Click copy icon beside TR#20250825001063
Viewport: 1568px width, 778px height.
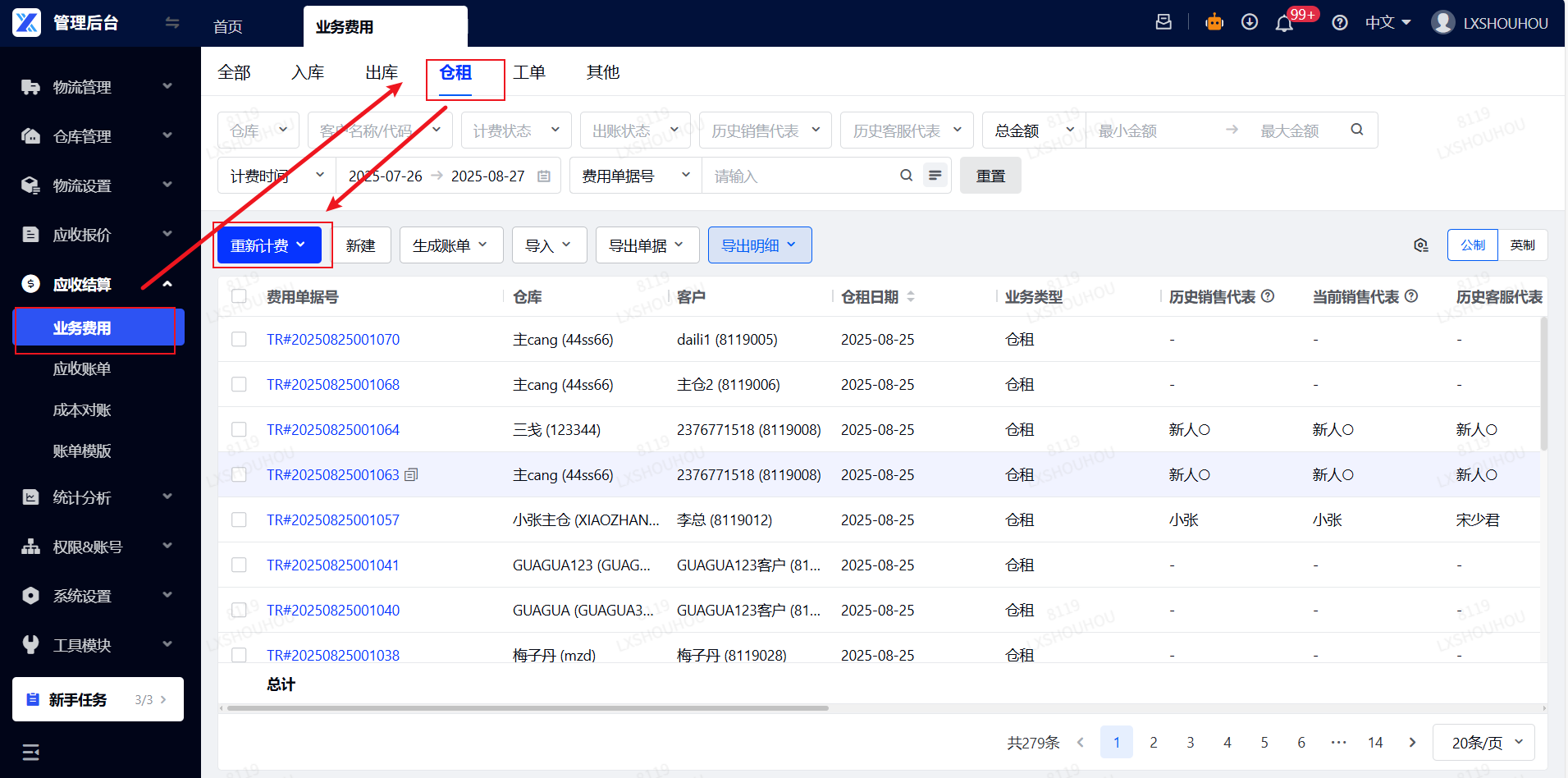pyautogui.click(x=412, y=474)
